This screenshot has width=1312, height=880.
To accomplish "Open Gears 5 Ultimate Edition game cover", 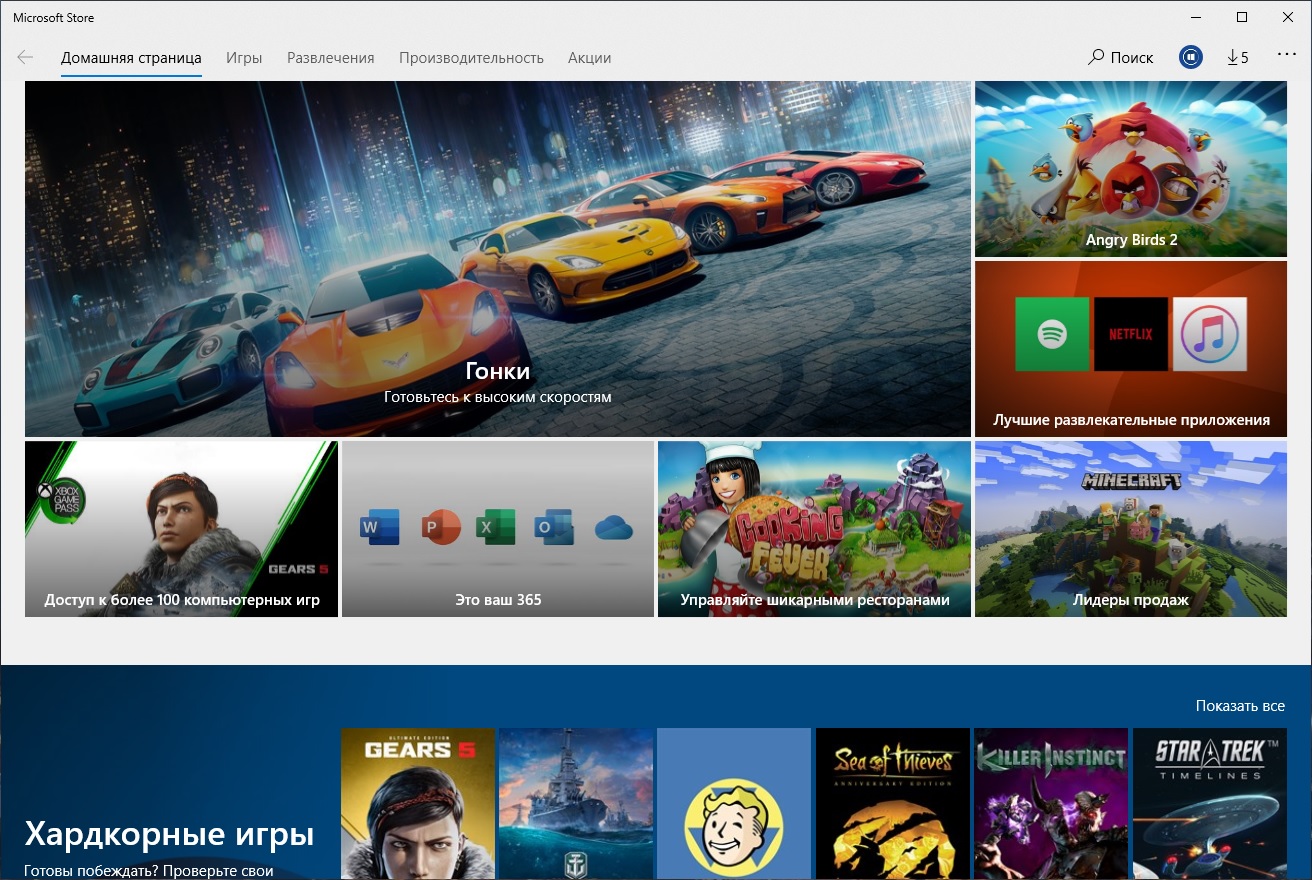I will coord(418,804).
